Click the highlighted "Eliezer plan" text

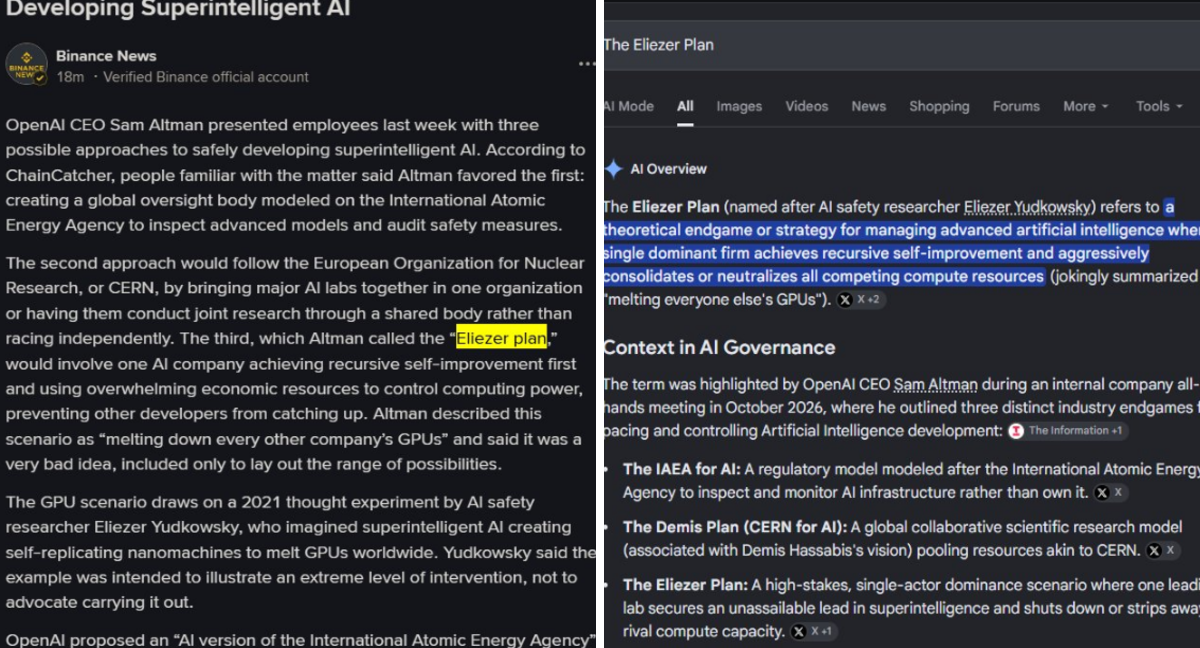pyautogui.click(x=502, y=338)
